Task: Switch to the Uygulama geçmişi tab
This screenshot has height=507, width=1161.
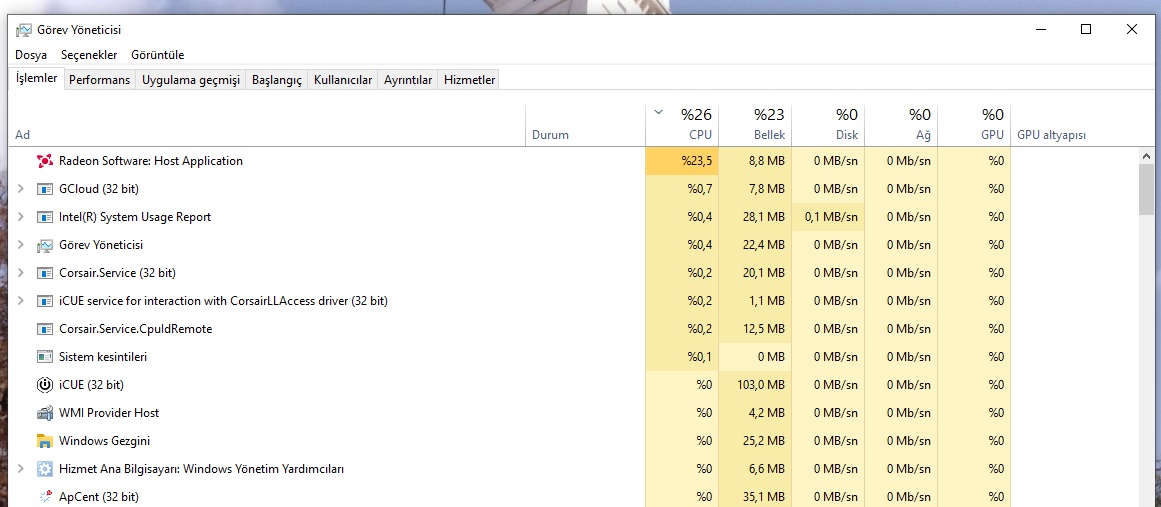Action: click(191, 80)
